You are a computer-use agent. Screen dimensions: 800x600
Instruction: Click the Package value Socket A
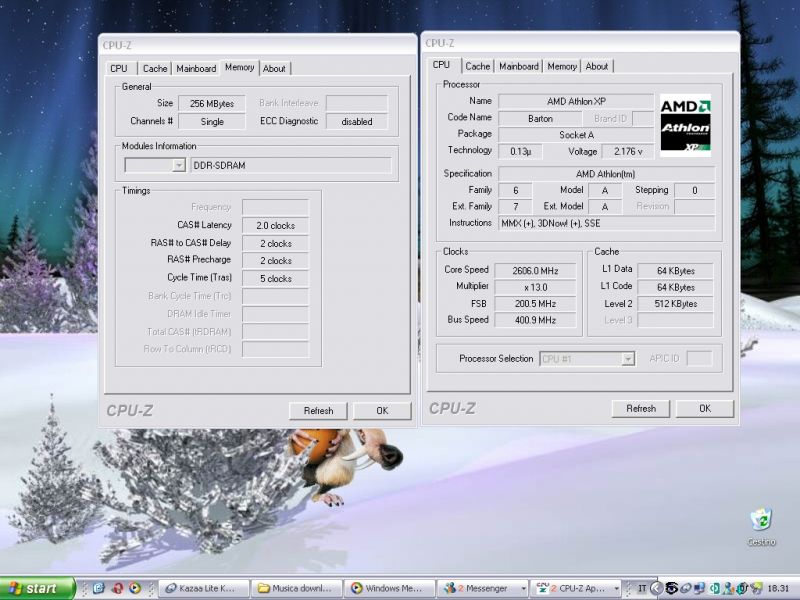[576, 135]
